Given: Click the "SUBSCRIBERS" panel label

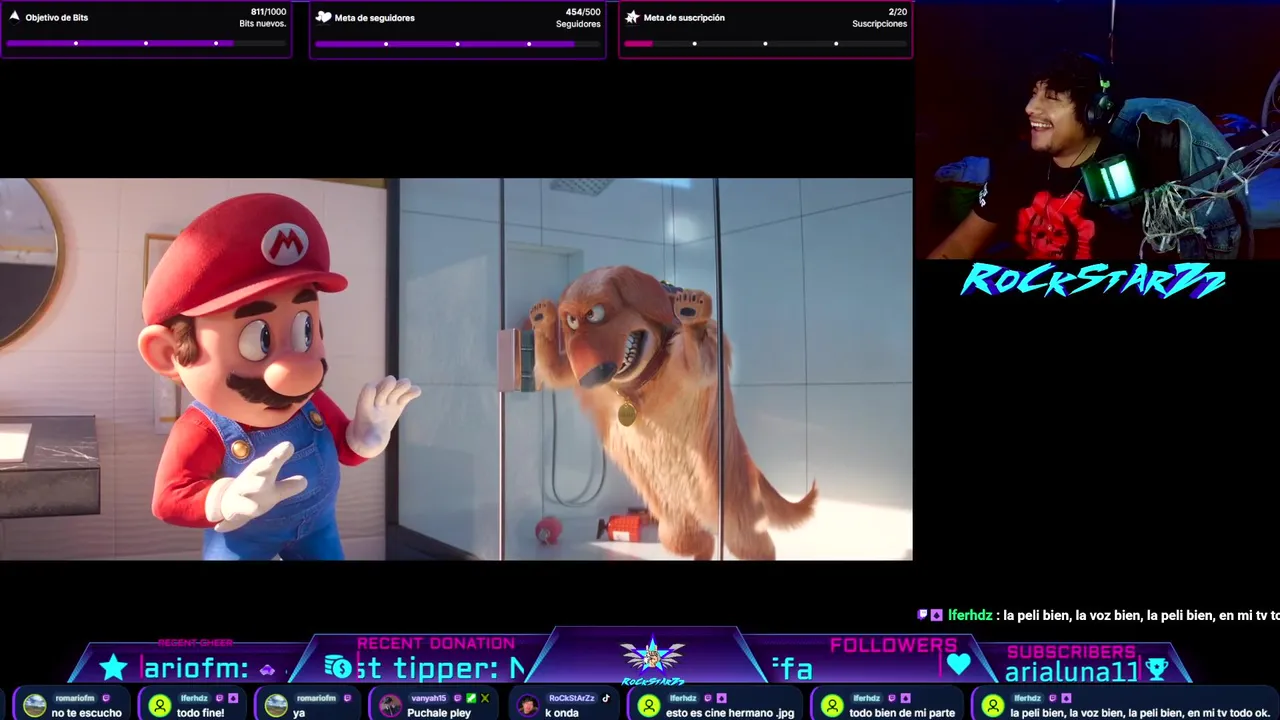Looking at the screenshot, I should pos(1071,652).
